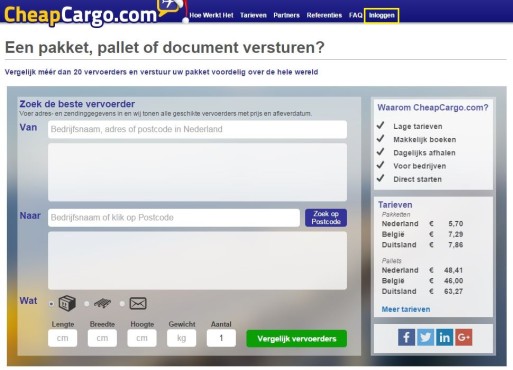Open Facebook share icon
Viewport: 513px width, 370px height.
pos(406,337)
